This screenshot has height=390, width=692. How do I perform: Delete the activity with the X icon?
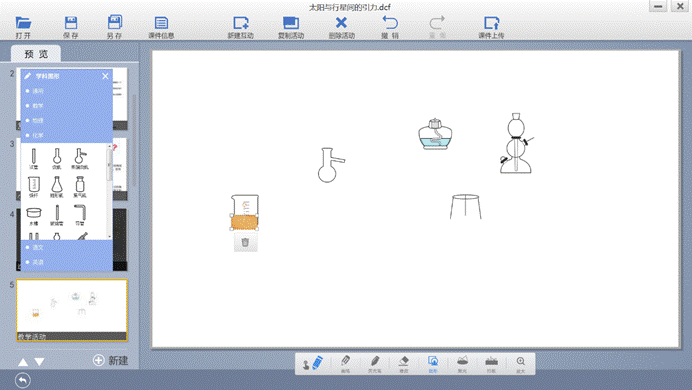pyautogui.click(x=341, y=27)
